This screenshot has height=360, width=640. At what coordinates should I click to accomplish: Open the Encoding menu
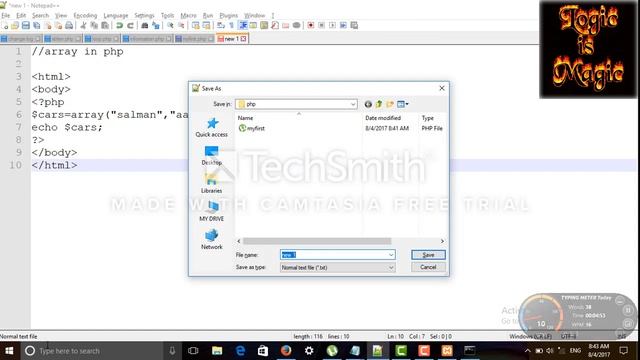pos(85,15)
